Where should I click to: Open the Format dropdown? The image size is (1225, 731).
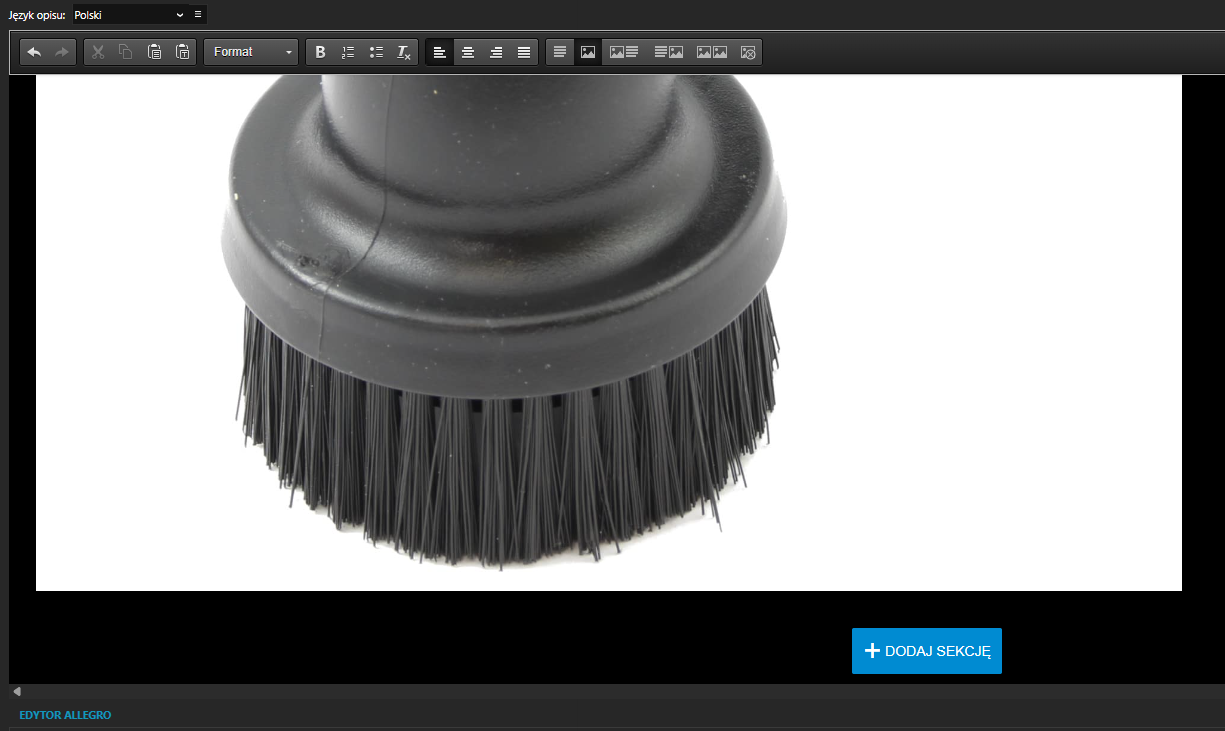pyautogui.click(x=251, y=52)
